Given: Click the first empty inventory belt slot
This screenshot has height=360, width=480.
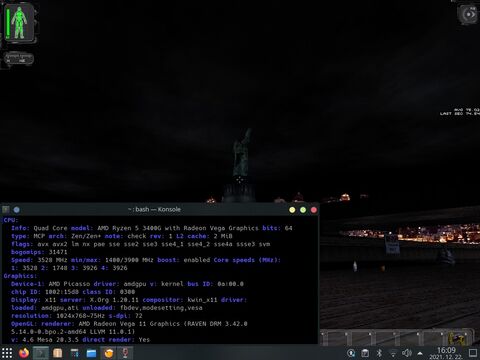Looking at the screenshot, I should [x=334, y=337].
